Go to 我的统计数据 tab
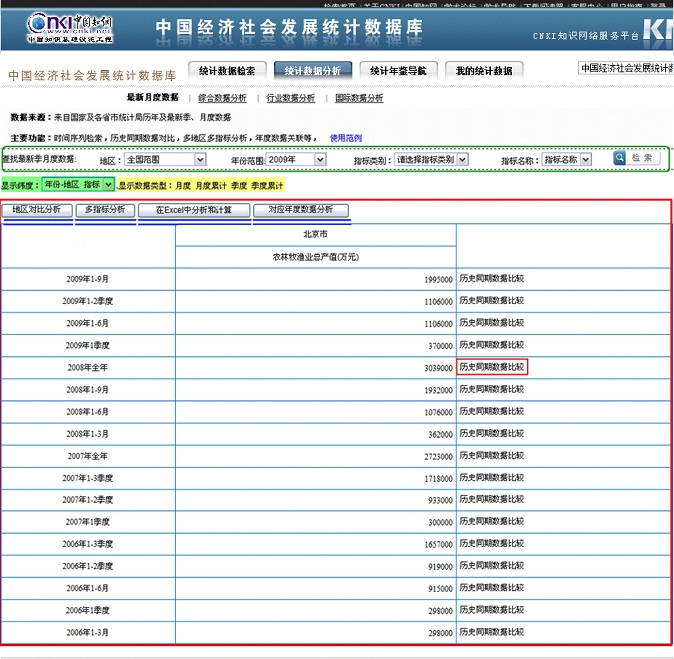The height and width of the screenshot is (659, 674). 484,71
